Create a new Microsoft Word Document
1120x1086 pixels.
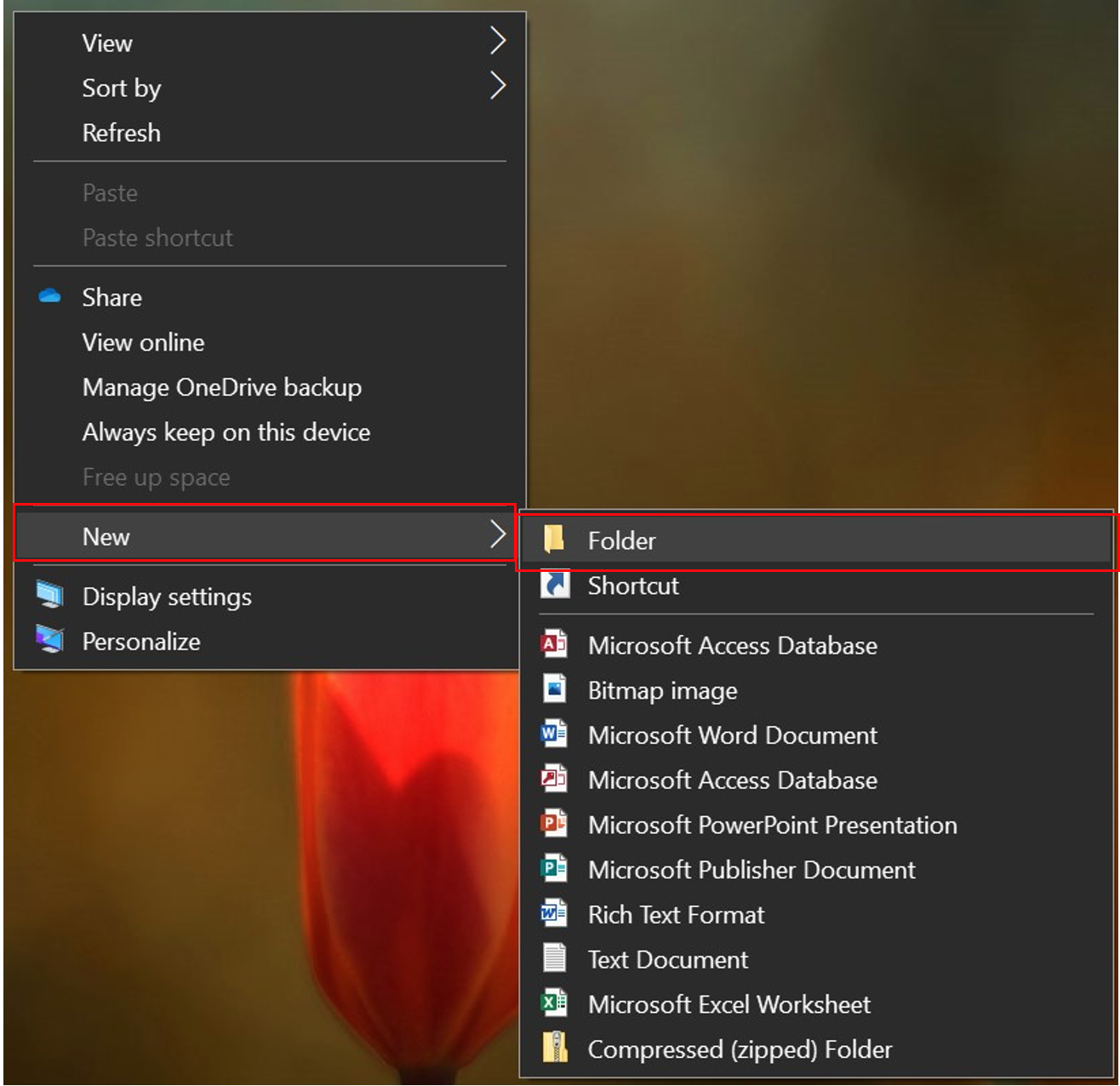pyautogui.click(x=815, y=735)
